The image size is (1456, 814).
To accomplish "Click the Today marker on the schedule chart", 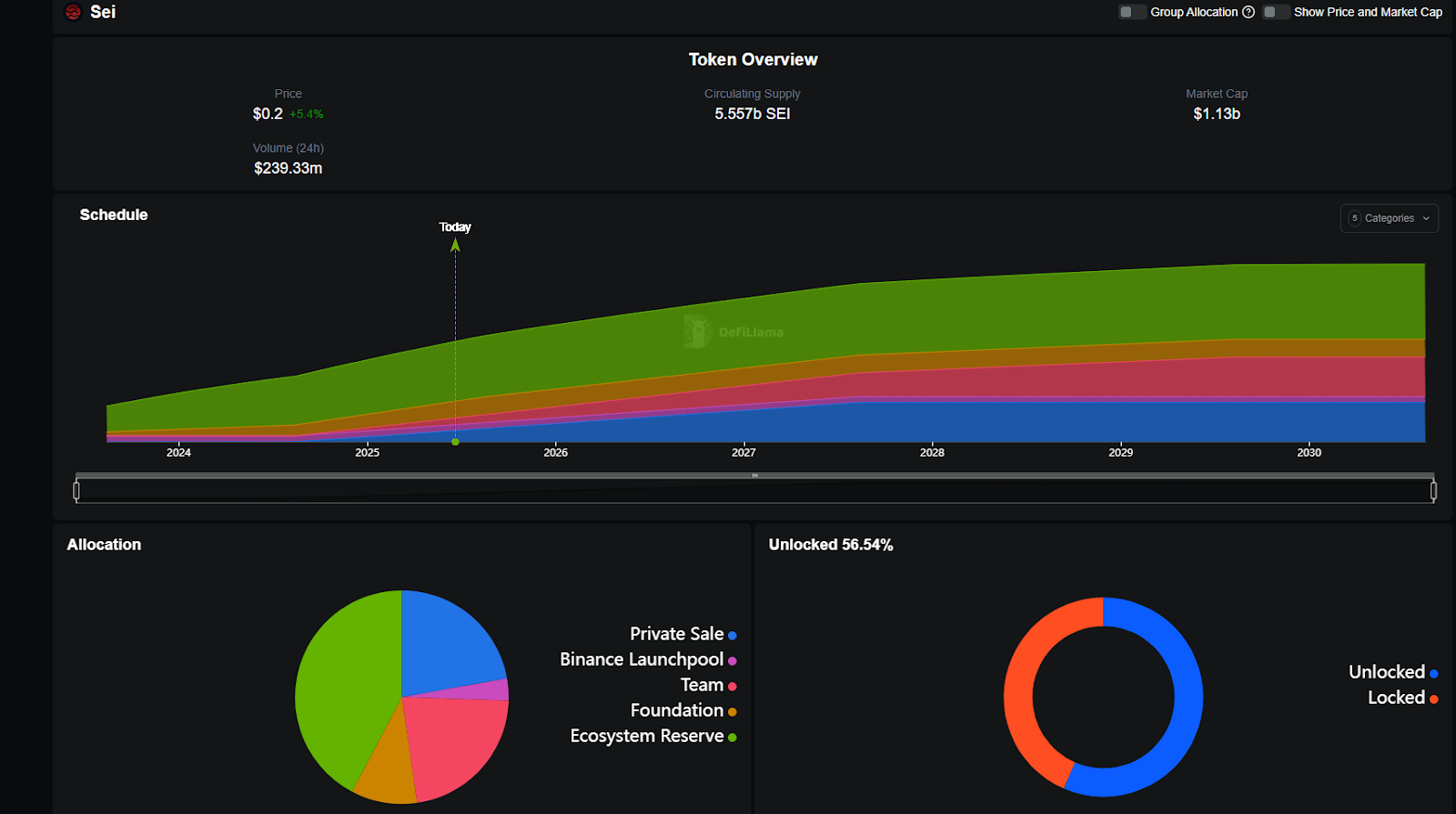I will pyautogui.click(x=455, y=226).
